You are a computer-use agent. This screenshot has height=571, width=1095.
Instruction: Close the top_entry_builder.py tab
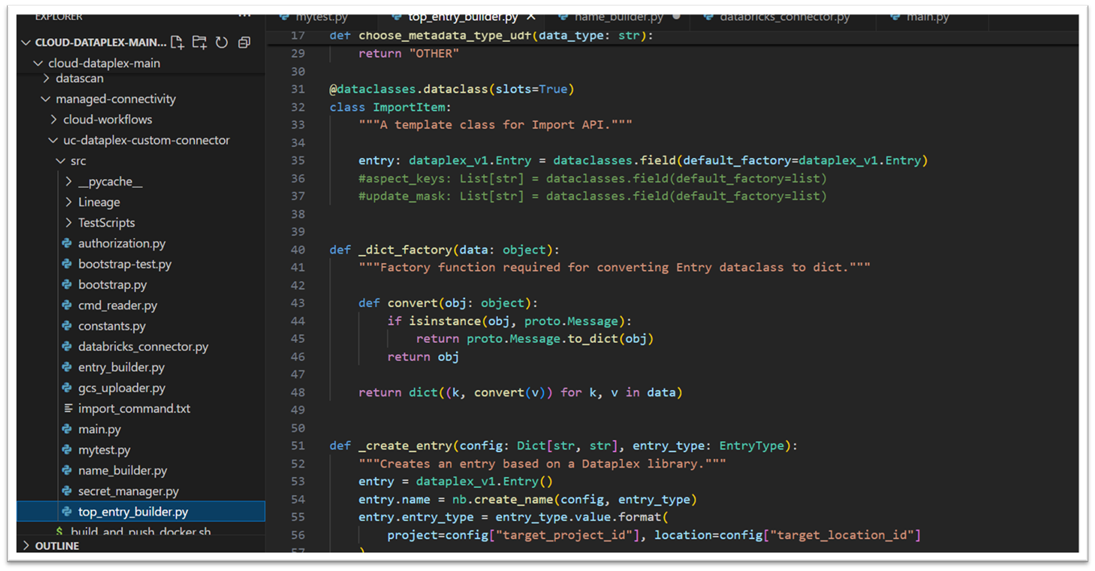[x=531, y=17]
